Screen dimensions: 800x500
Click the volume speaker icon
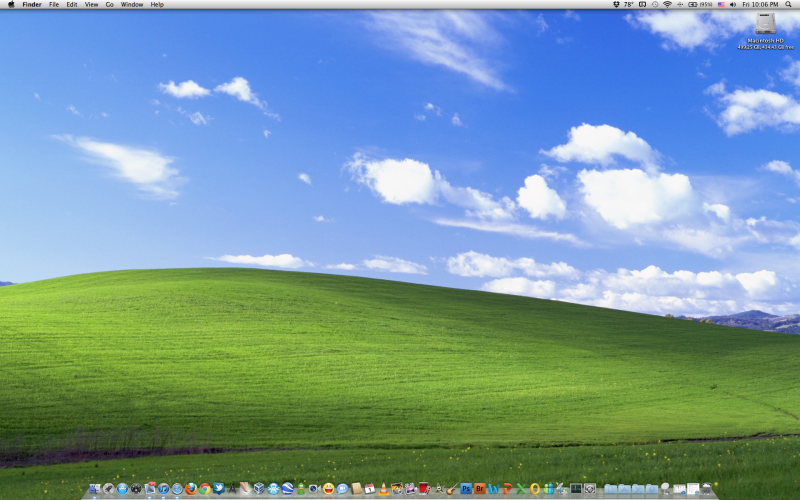(733, 4)
